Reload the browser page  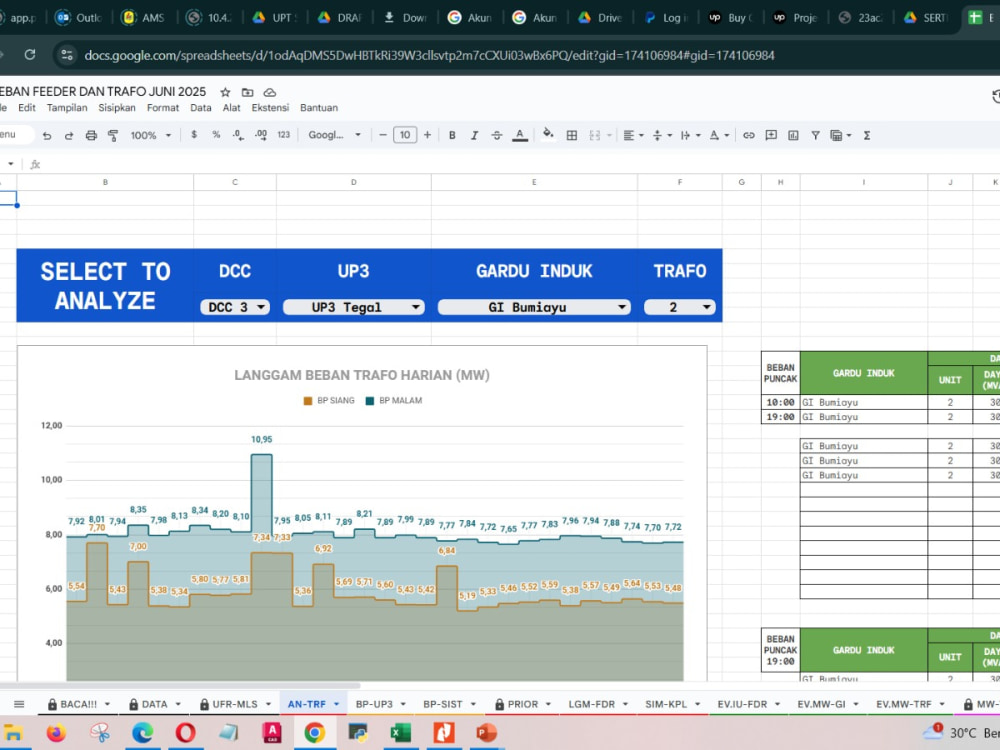click(30, 55)
